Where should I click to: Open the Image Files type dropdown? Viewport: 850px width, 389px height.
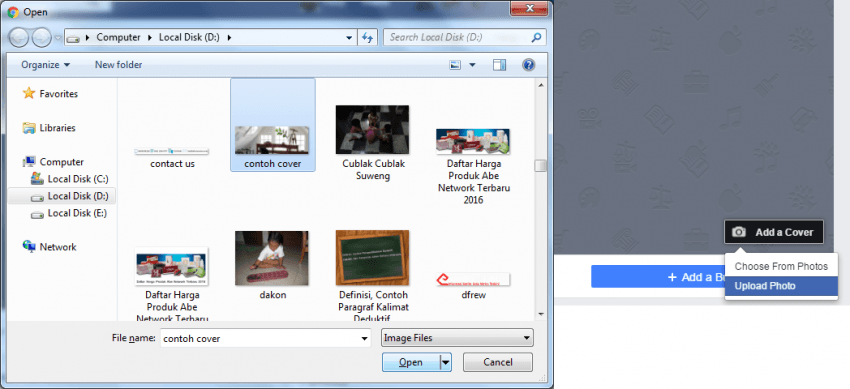coord(457,338)
